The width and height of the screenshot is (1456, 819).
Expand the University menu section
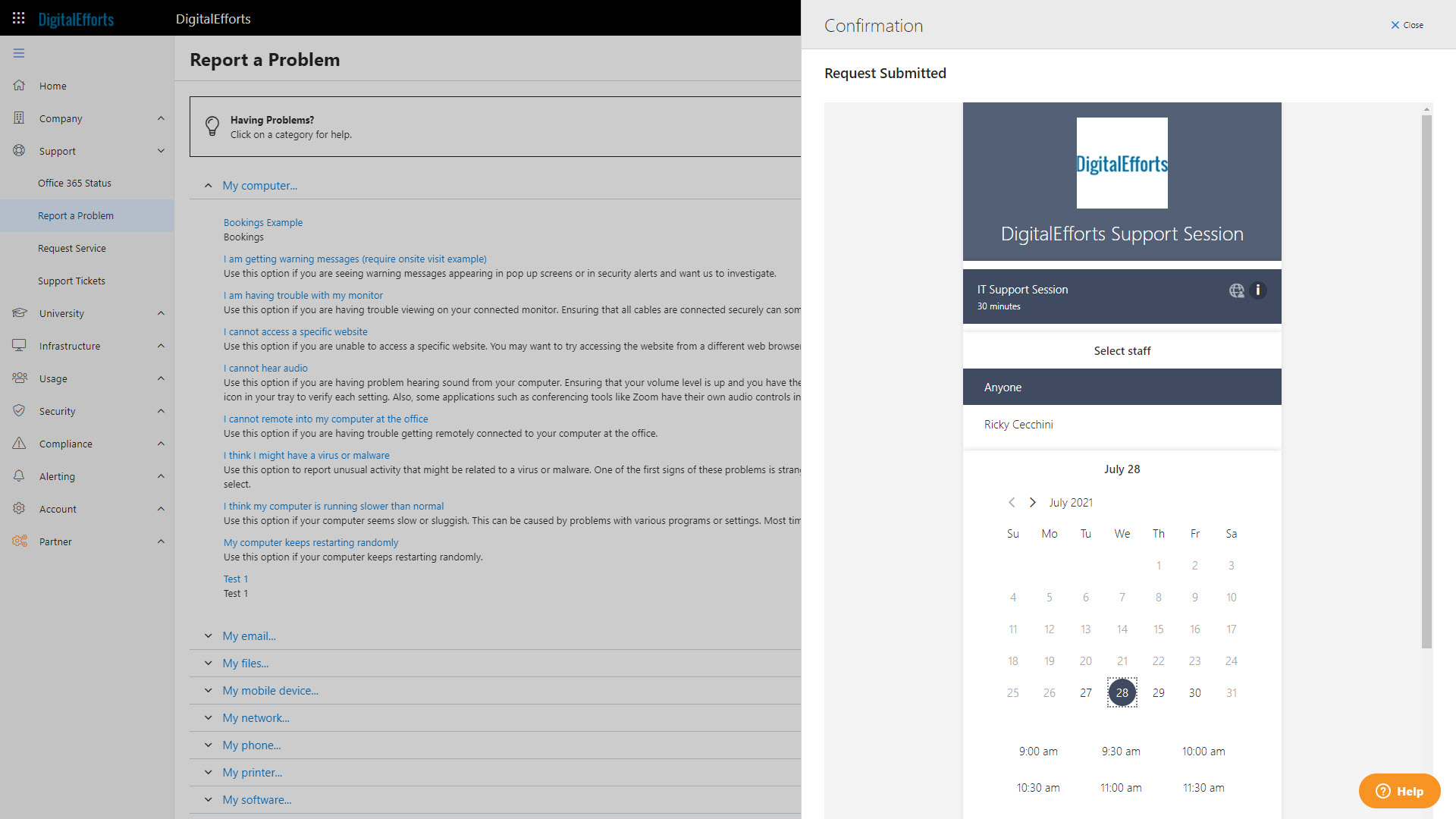(161, 313)
